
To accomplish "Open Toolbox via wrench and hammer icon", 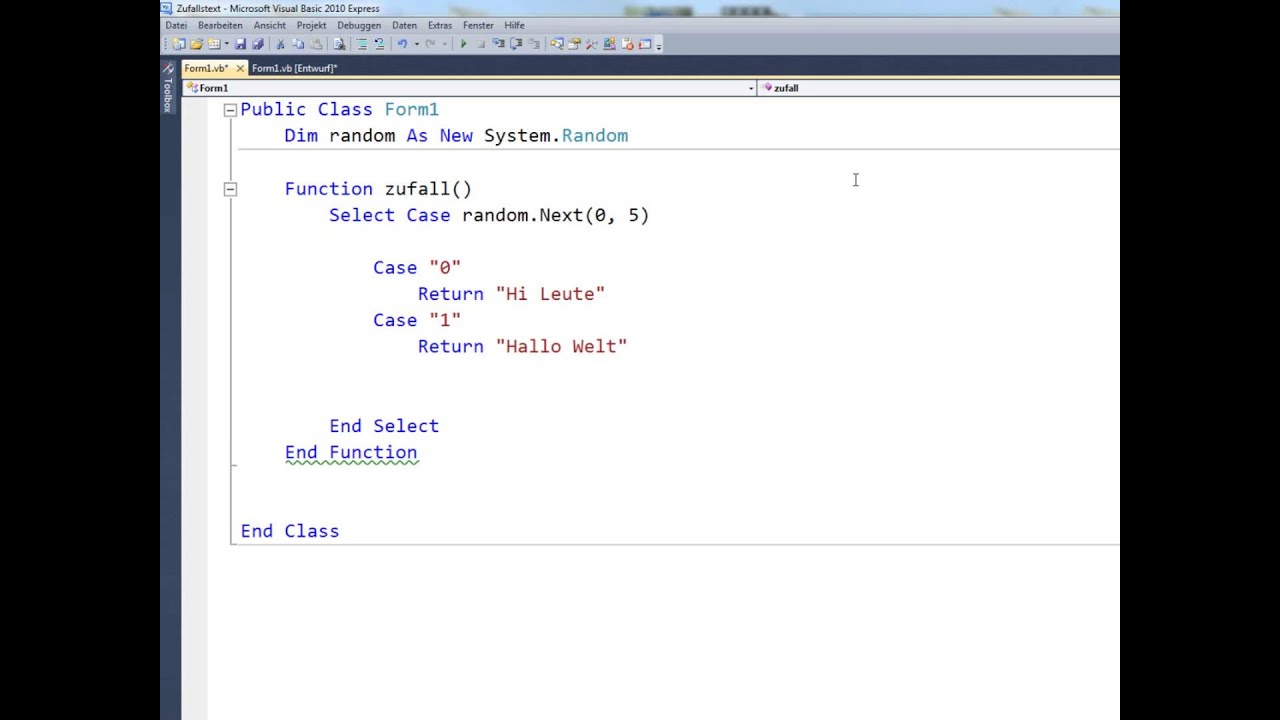I will click(x=591, y=44).
